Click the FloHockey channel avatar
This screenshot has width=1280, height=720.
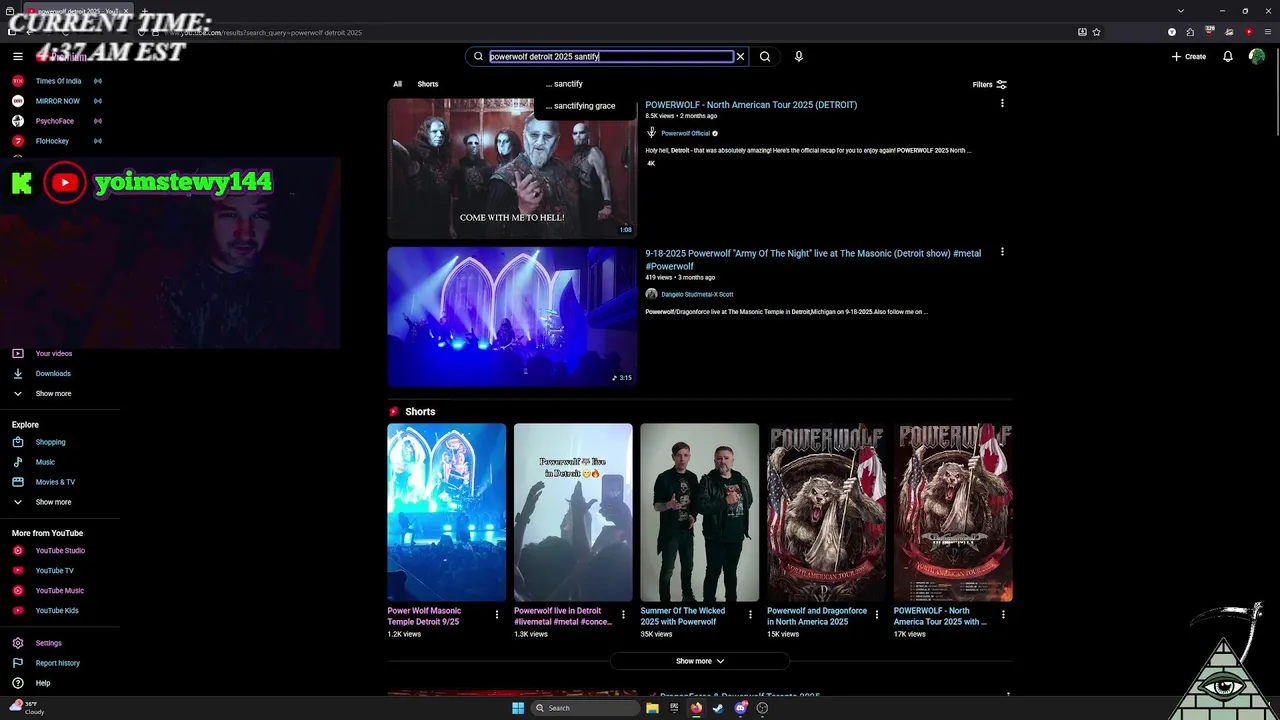point(18,141)
